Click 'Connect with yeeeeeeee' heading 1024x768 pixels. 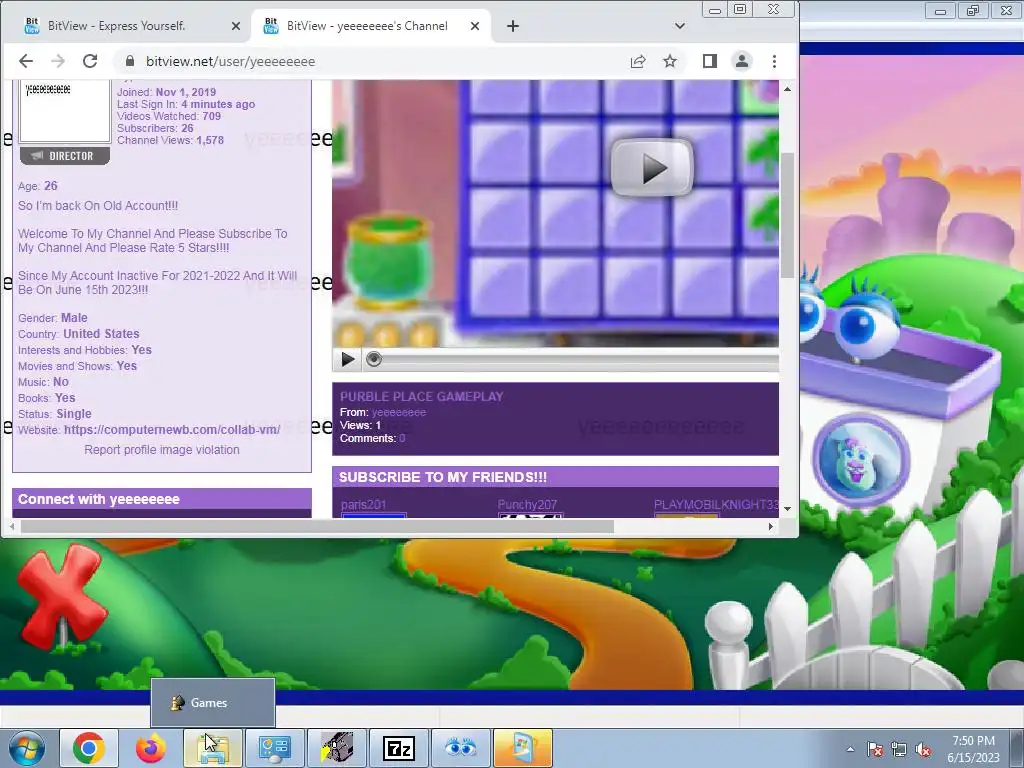[x=99, y=500]
